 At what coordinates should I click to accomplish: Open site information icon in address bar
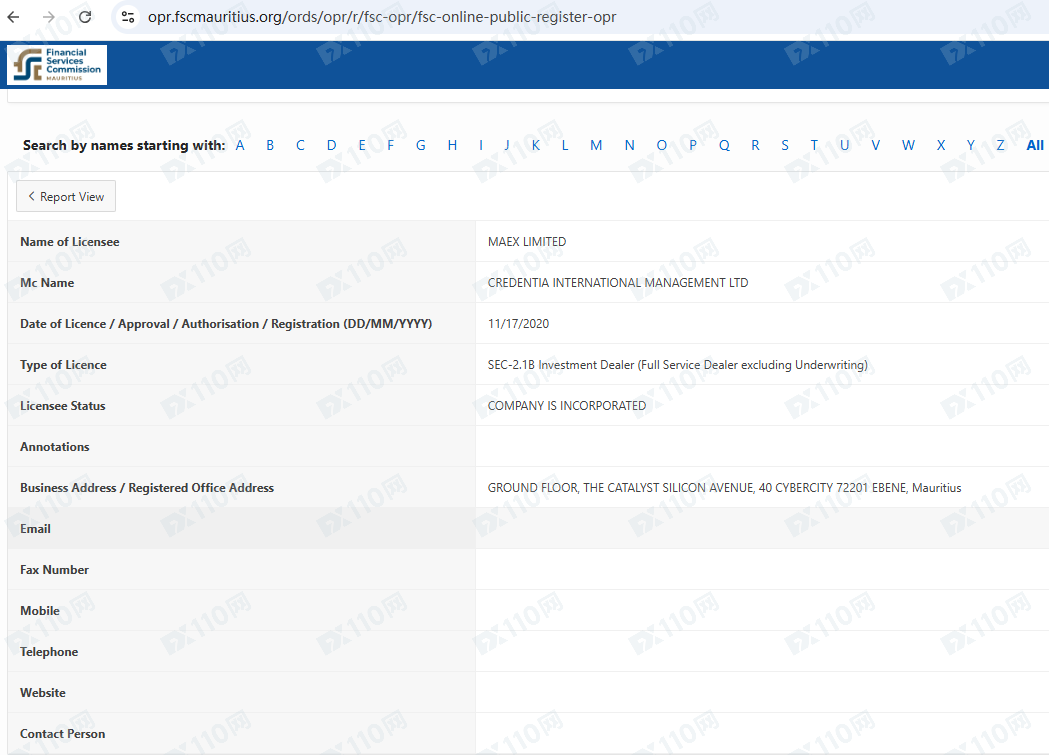point(127,17)
